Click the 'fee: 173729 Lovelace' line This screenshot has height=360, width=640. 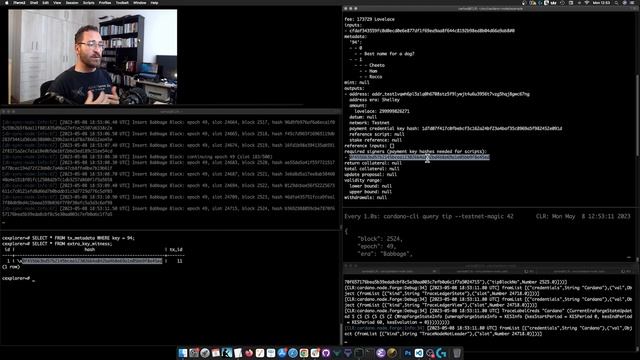point(369,19)
